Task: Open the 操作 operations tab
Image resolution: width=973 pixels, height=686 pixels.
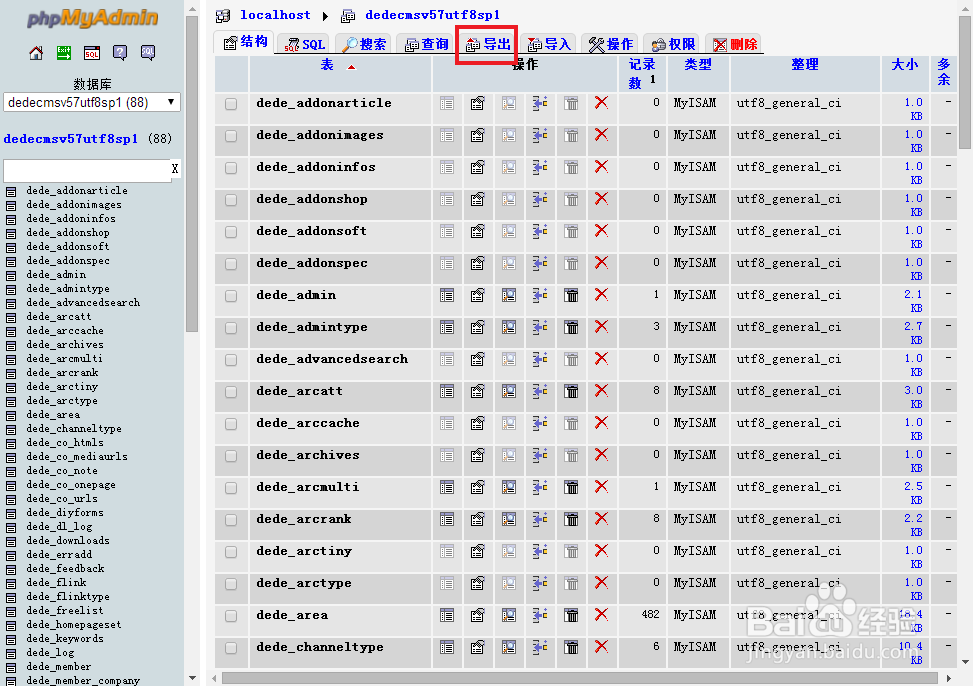Action: tap(610, 44)
